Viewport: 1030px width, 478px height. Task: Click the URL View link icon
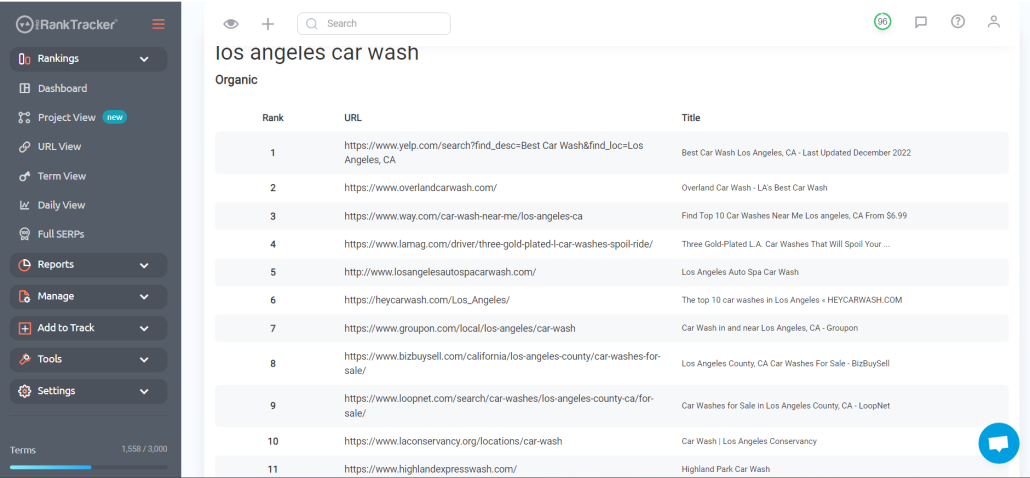tap(24, 147)
